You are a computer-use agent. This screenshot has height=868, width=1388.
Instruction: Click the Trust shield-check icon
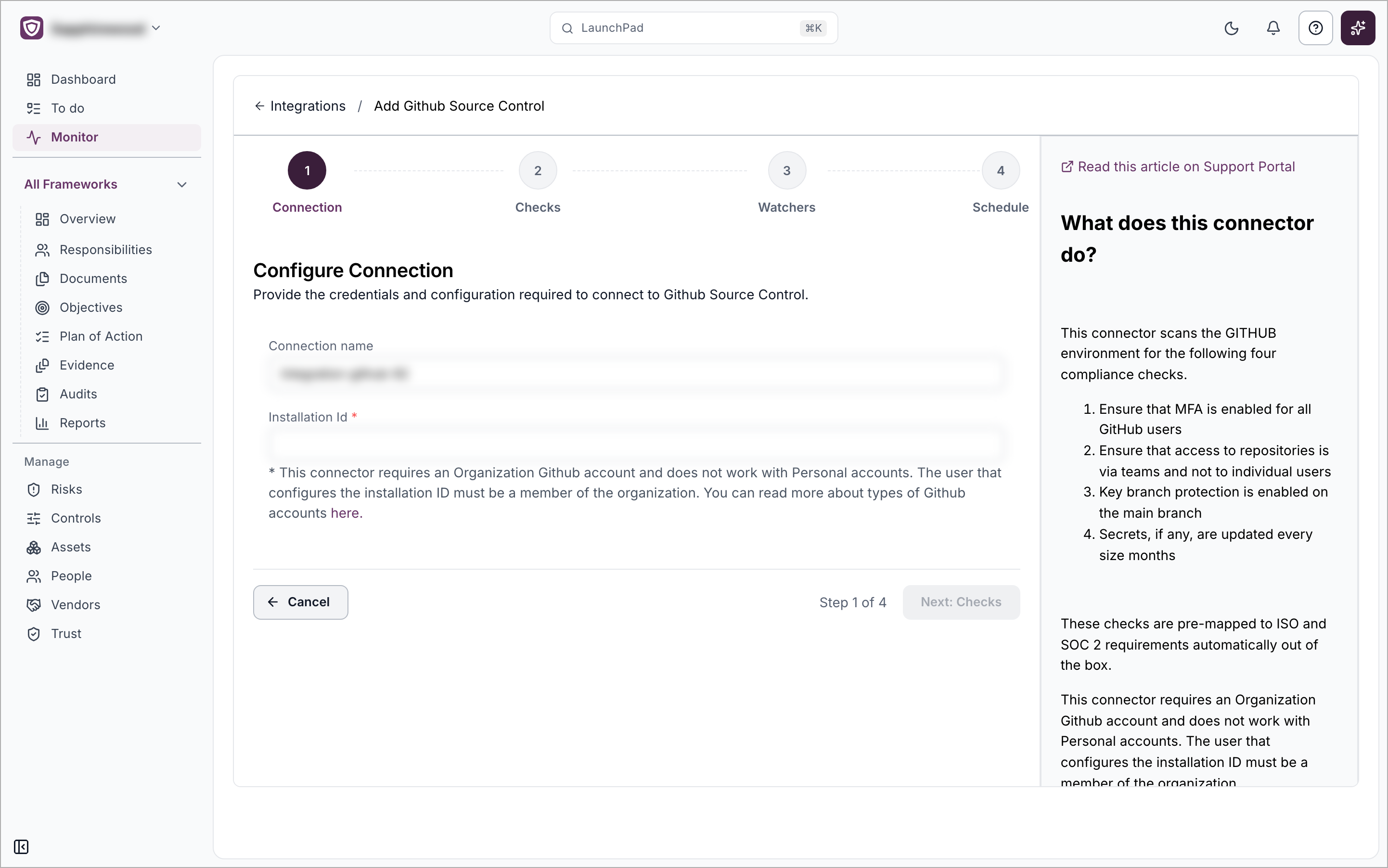click(34, 634)
